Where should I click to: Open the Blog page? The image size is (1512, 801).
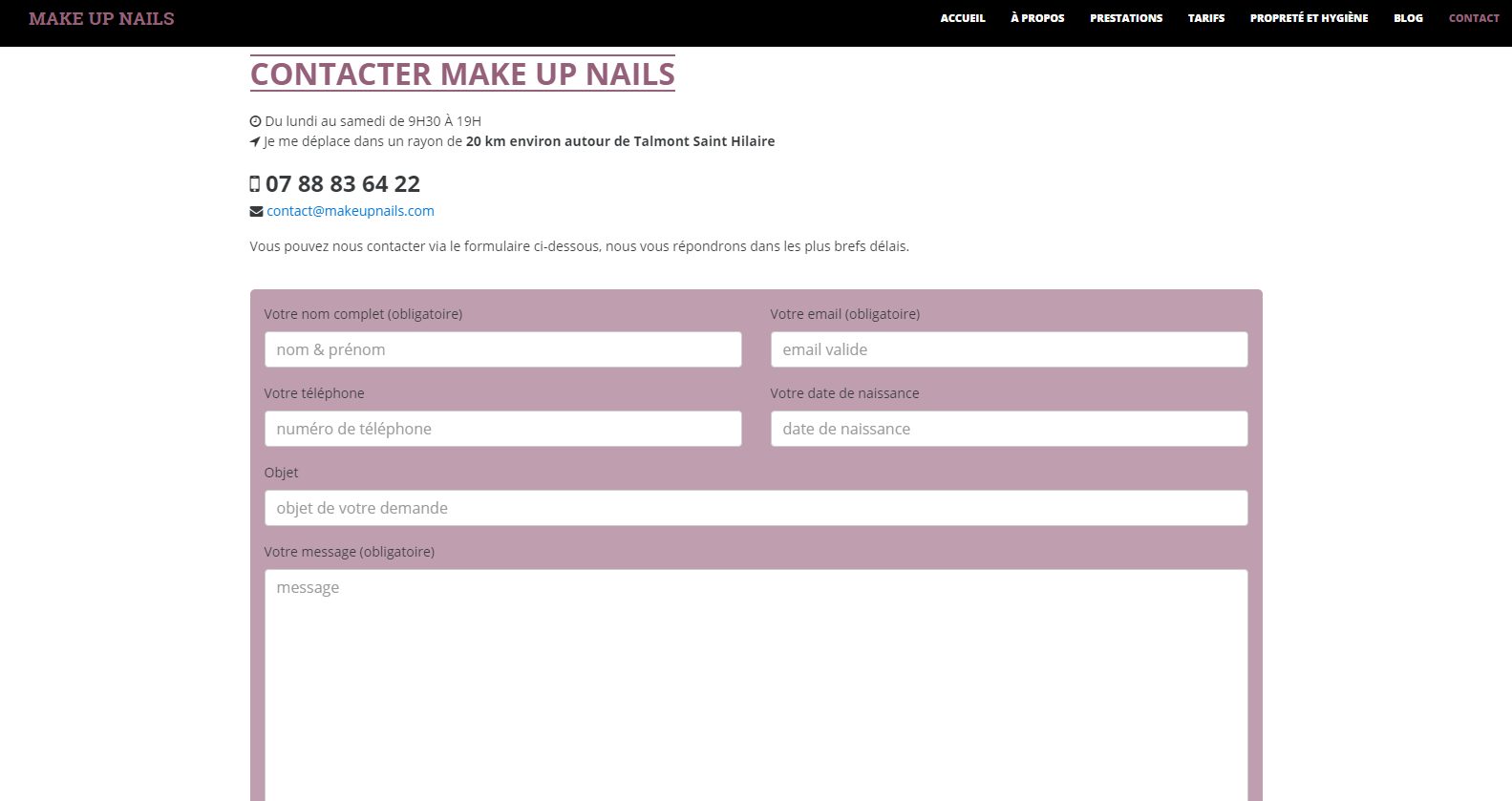[x=1408, y=18]
